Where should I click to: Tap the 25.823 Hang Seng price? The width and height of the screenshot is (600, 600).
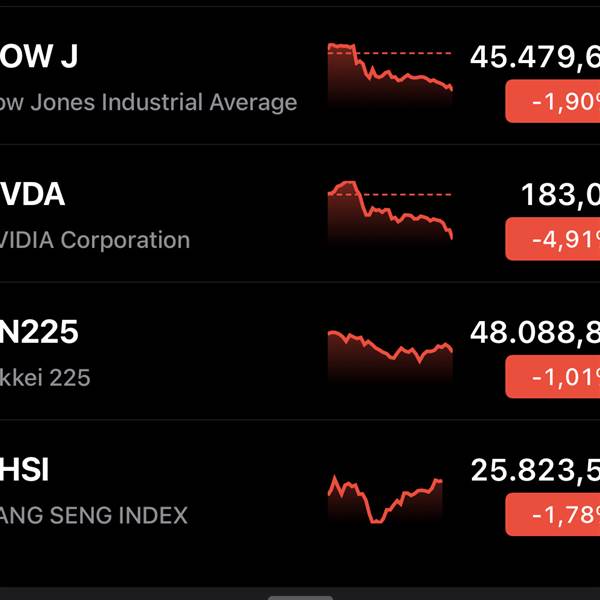(x=535, y=469)
